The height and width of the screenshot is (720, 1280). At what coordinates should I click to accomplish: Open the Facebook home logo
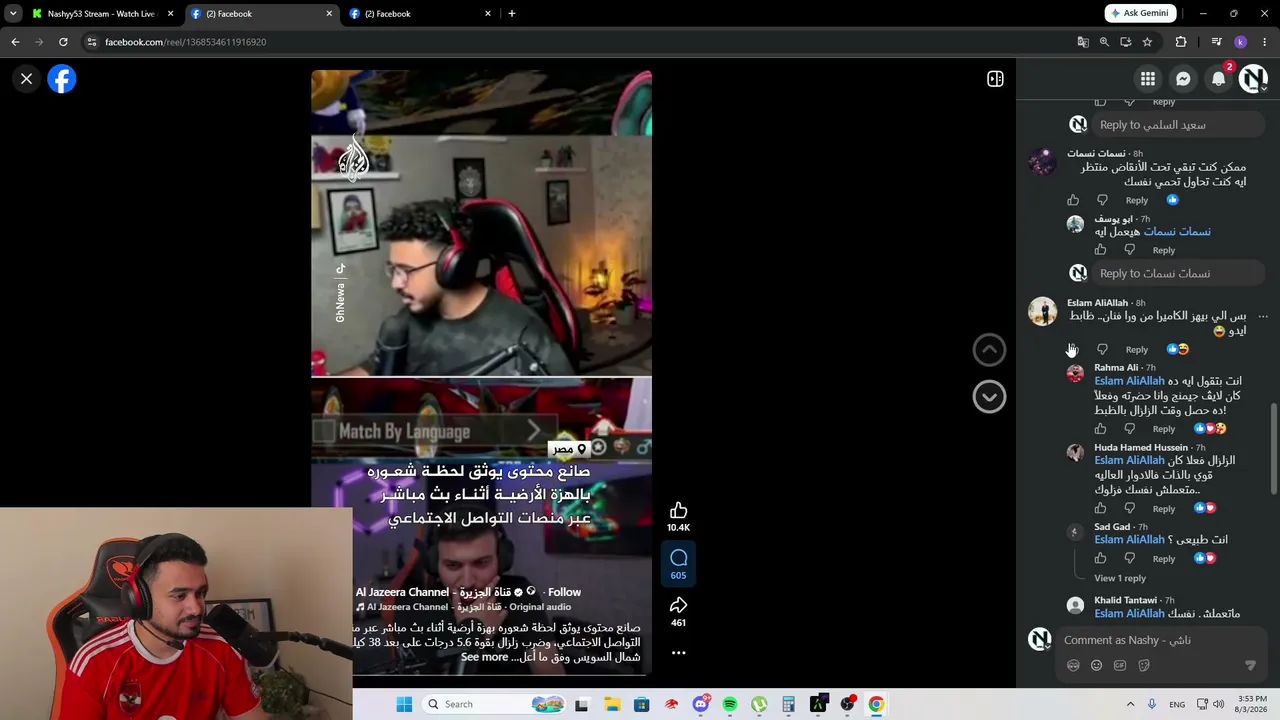pyautogui.click(x=62, y=79)
